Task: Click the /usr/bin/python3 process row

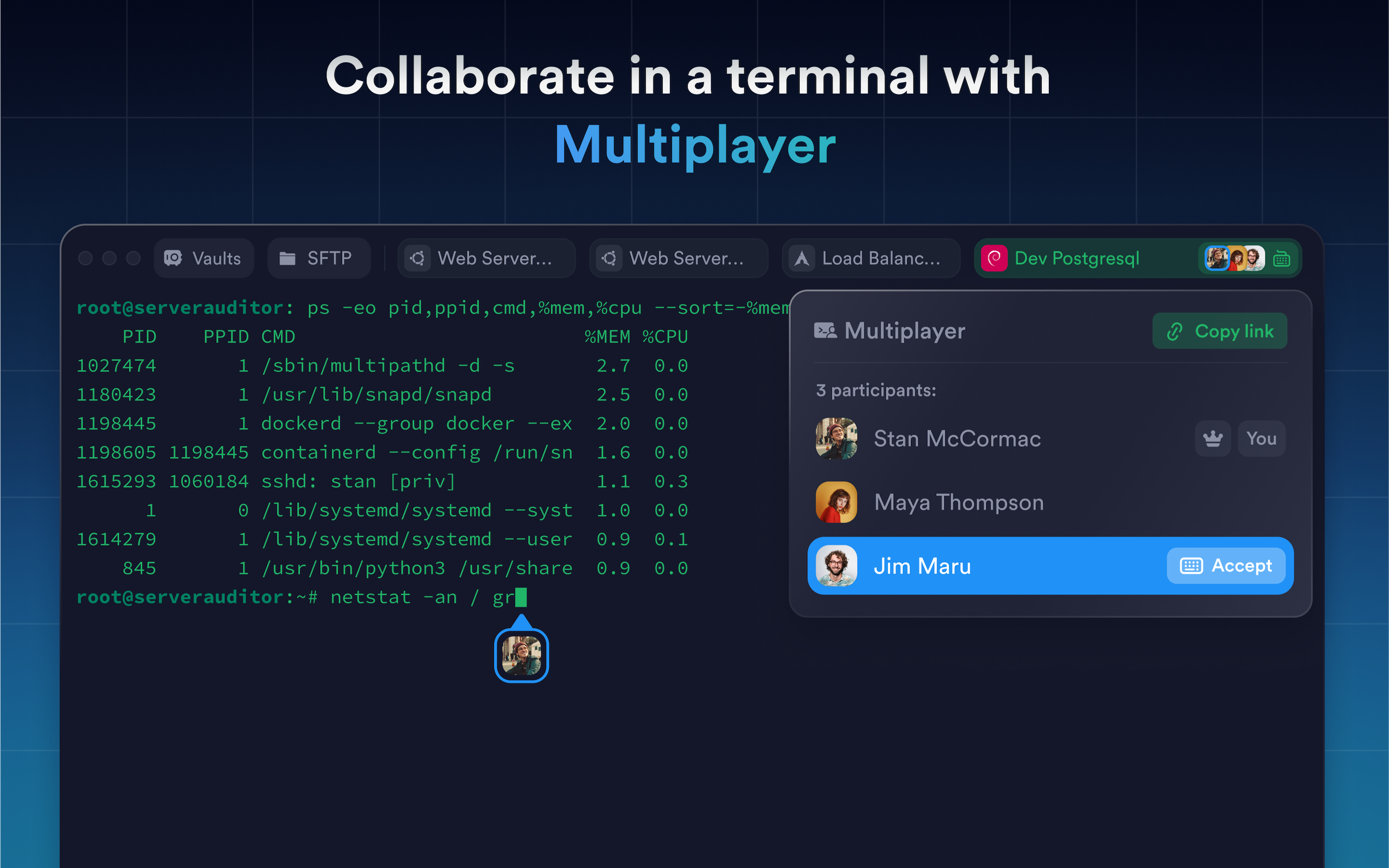Action: pos(382,569)
